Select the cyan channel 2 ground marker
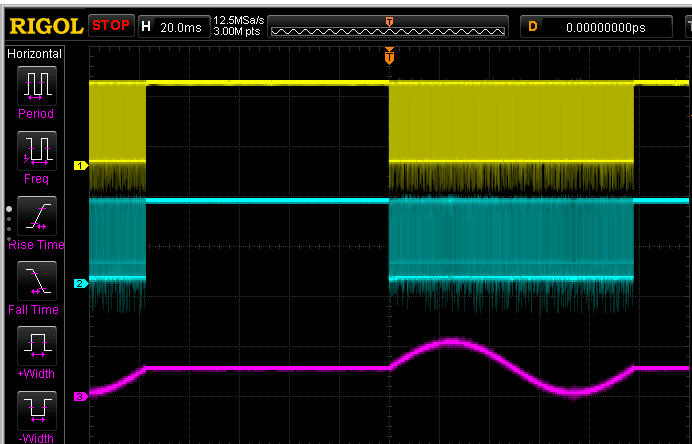This screenshot has height=444, width=692. [82, 283]
